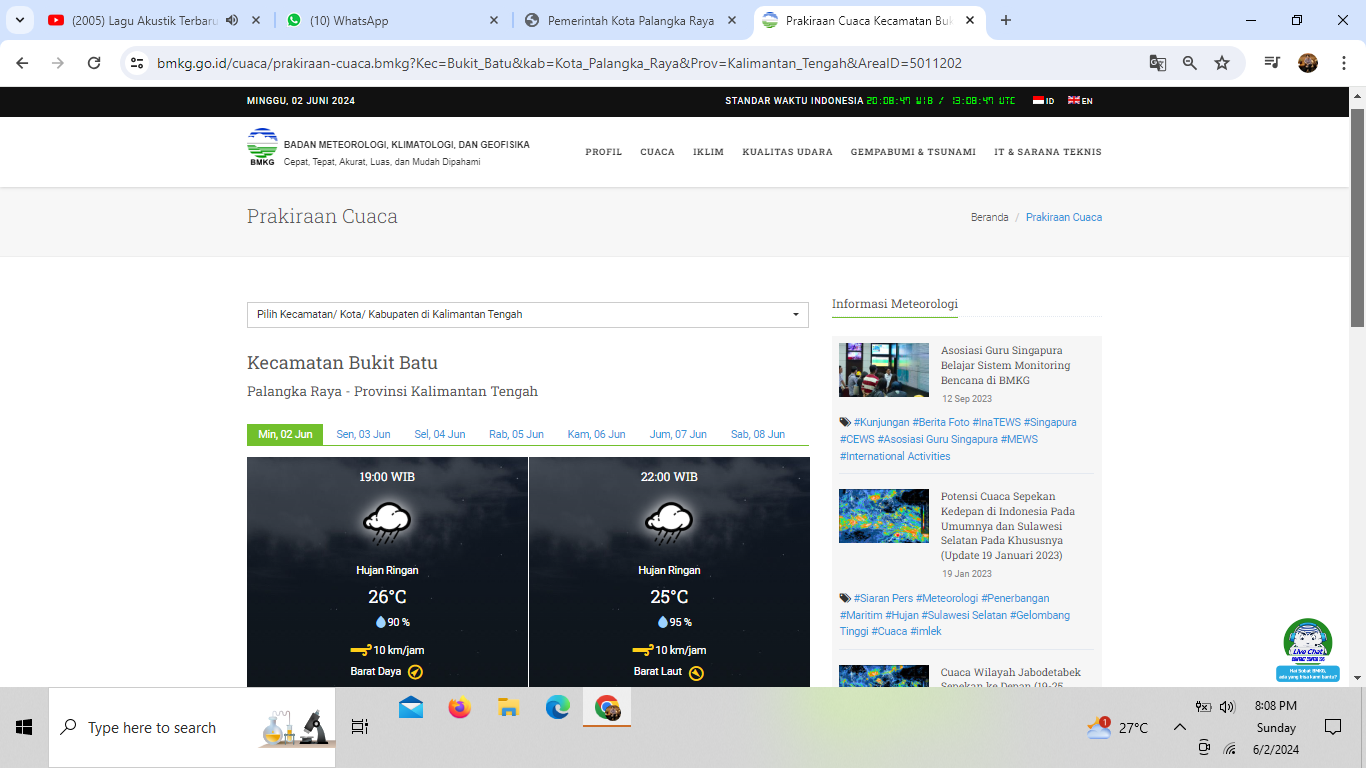
Task: Click the zoom magnifier icon in address bar
Action: [x=1190, y=63]
